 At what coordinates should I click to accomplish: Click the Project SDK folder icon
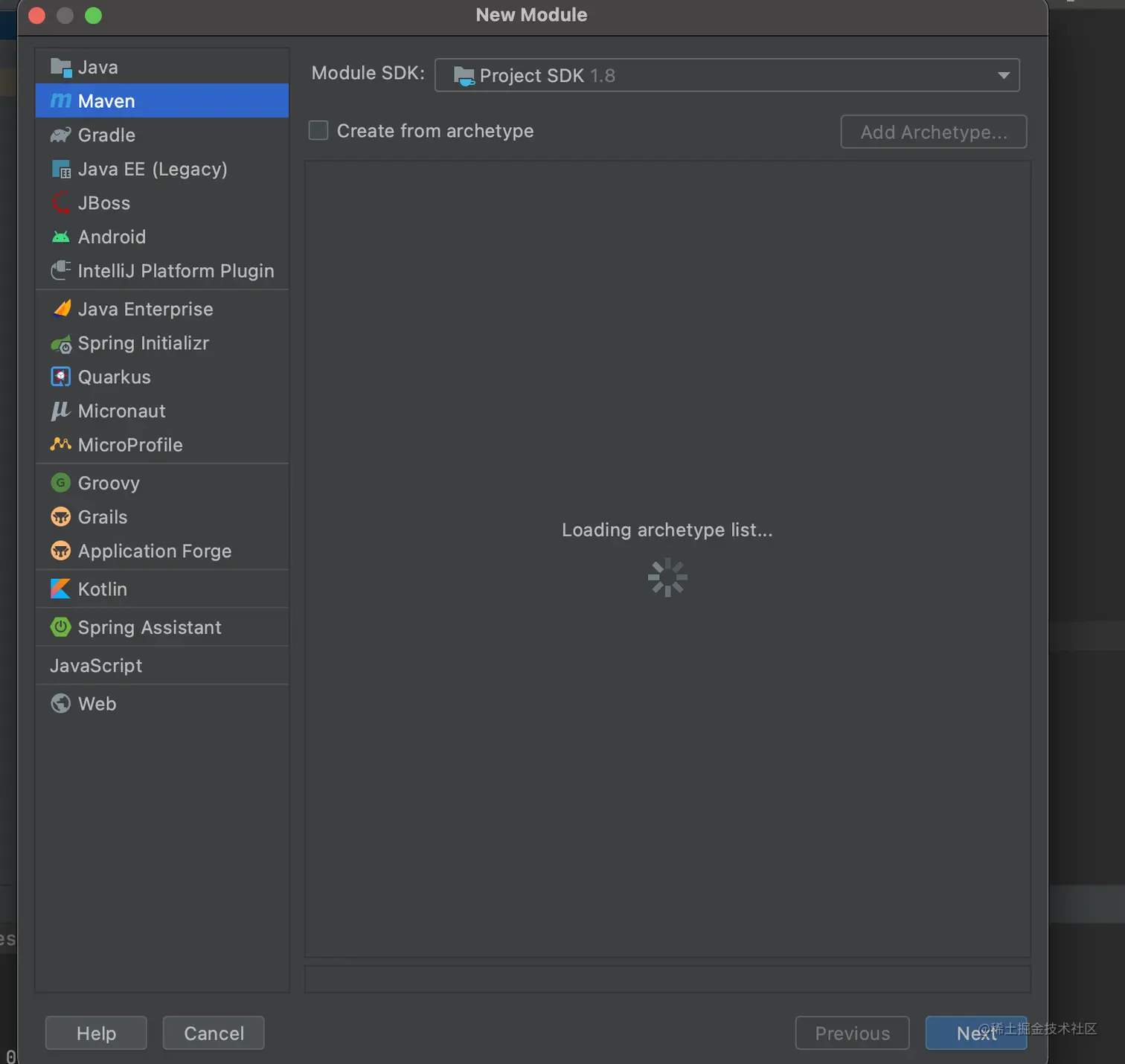click(464, 76)
